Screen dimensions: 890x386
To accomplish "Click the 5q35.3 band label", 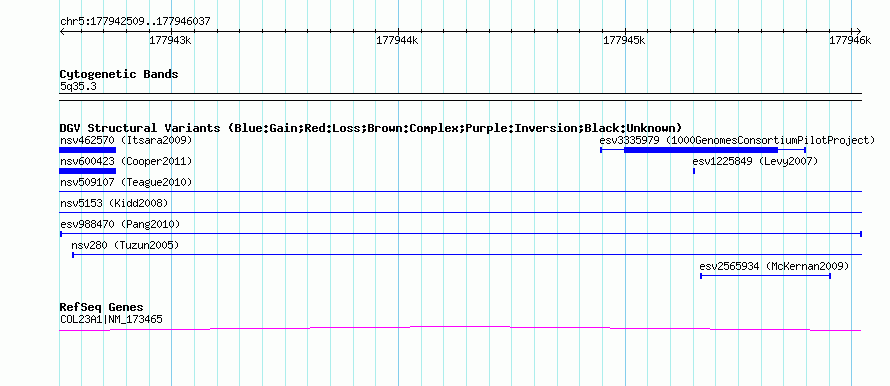I will coord(78,86).
